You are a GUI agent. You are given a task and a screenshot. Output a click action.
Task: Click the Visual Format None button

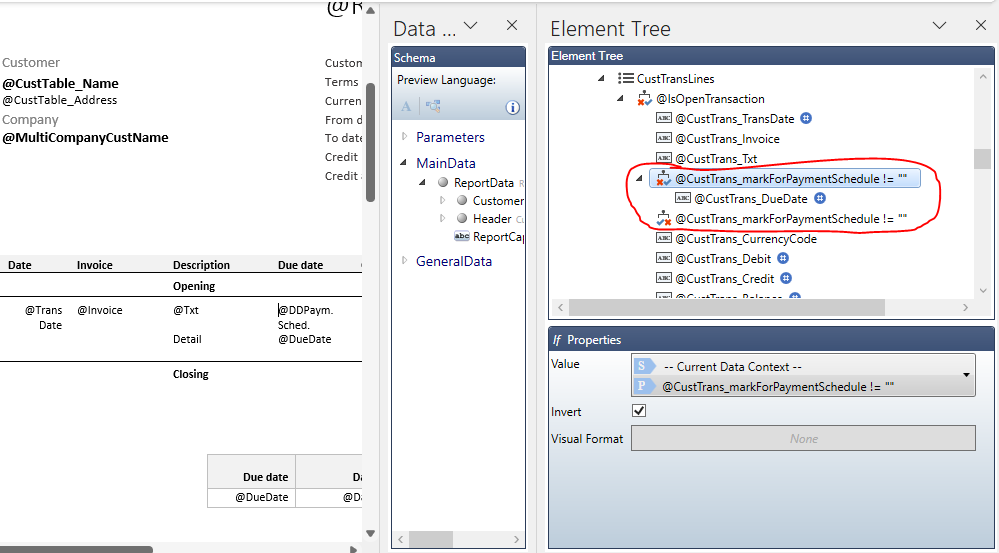(803, 438)
